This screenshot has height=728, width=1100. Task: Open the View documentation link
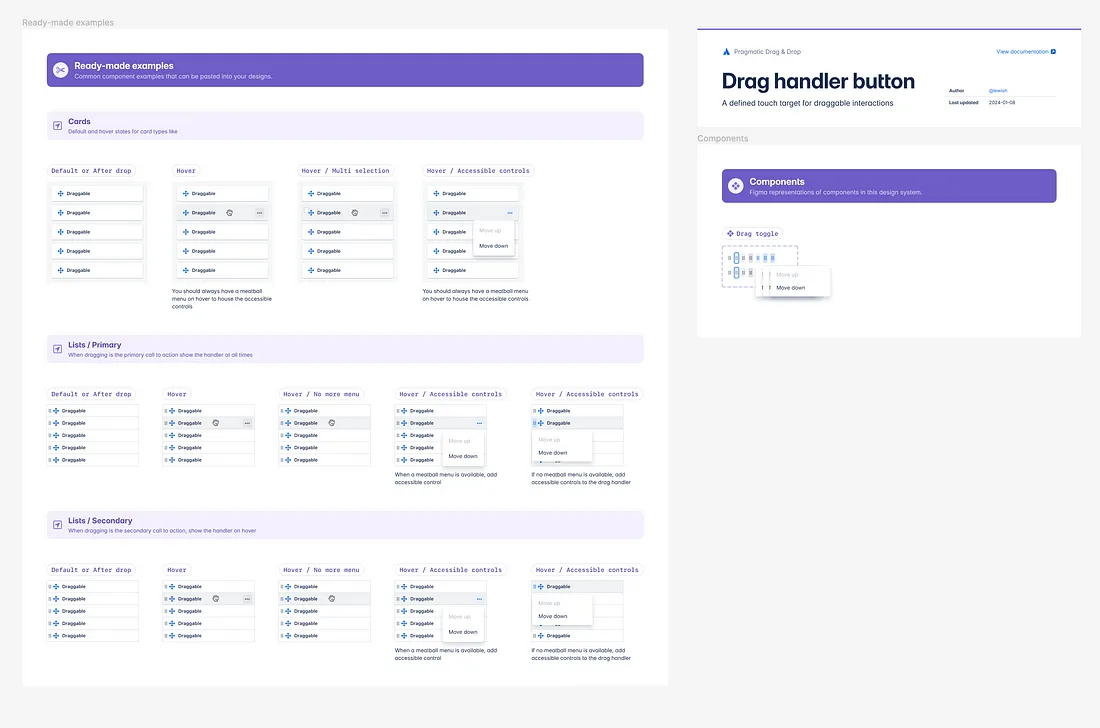coord(1025,51)
